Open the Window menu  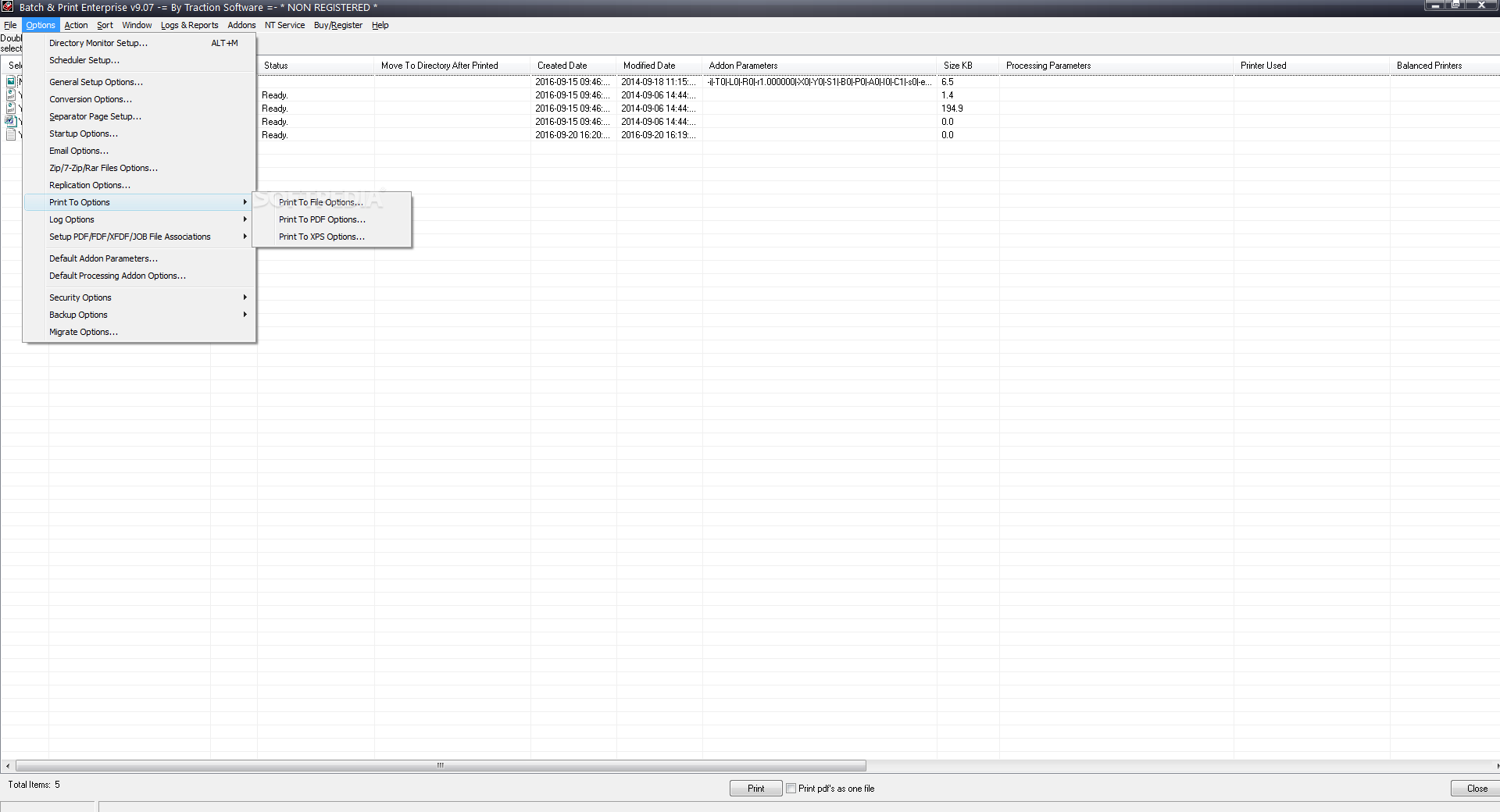(137, 25)
